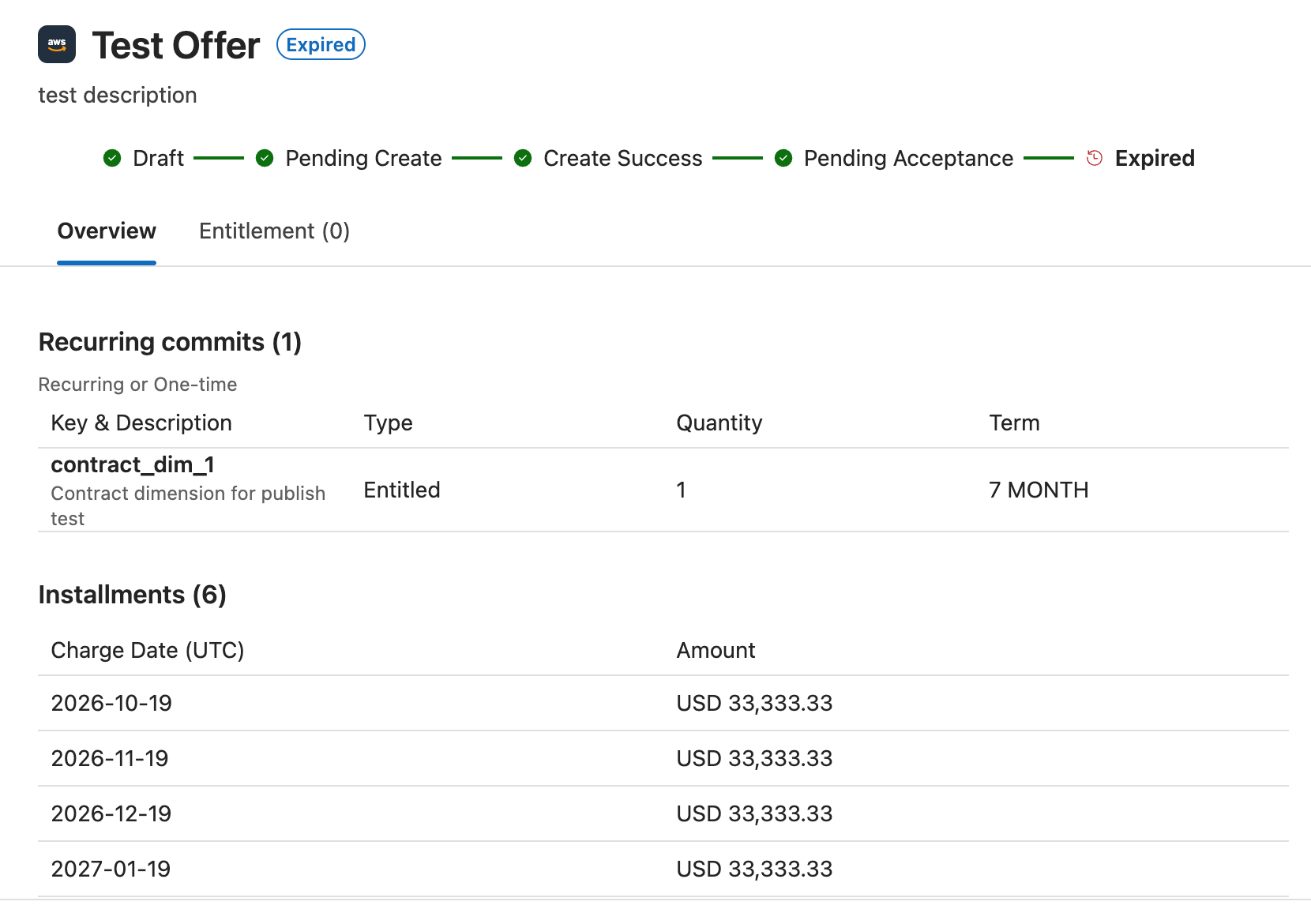
Task: Select the bold Expired step label
Action: click(1155, 158)
